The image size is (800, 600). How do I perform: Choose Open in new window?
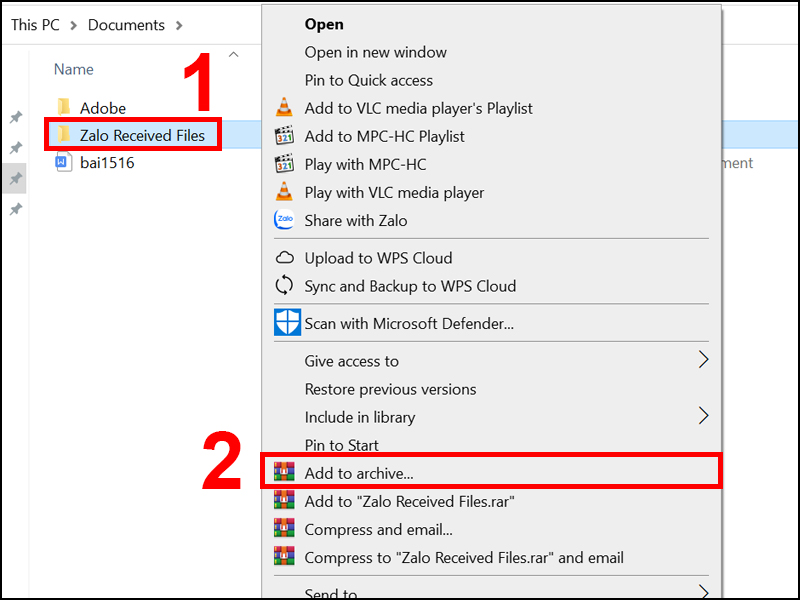coord(375,52)
